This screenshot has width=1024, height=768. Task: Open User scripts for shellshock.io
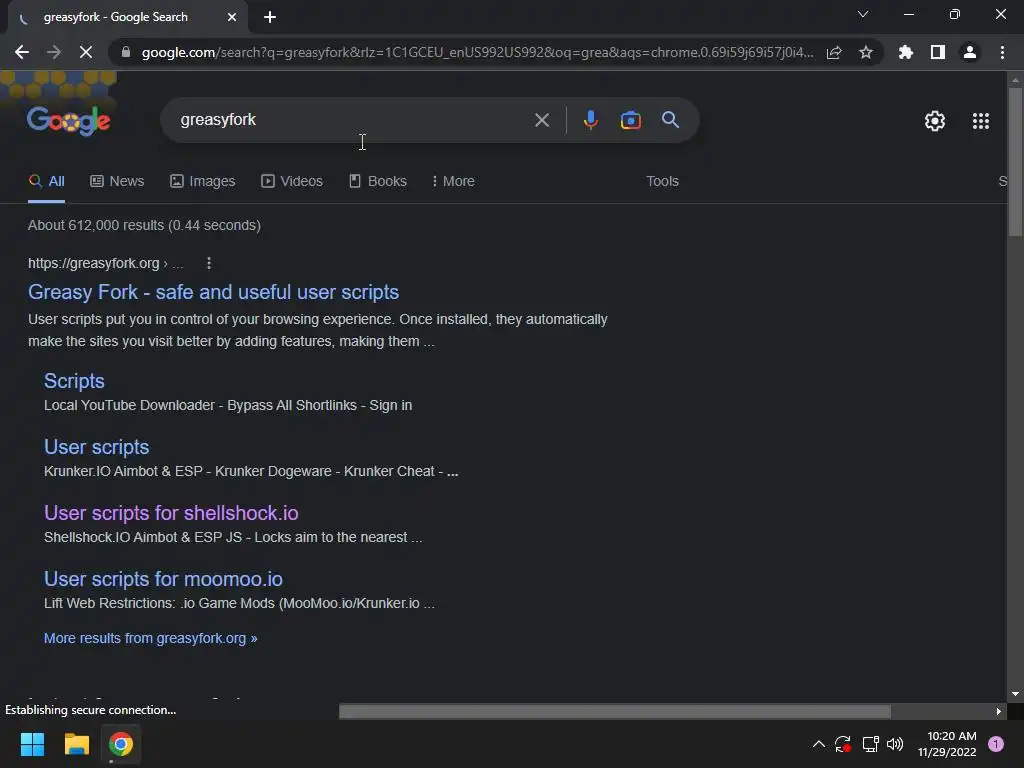(x=171, y=513)
